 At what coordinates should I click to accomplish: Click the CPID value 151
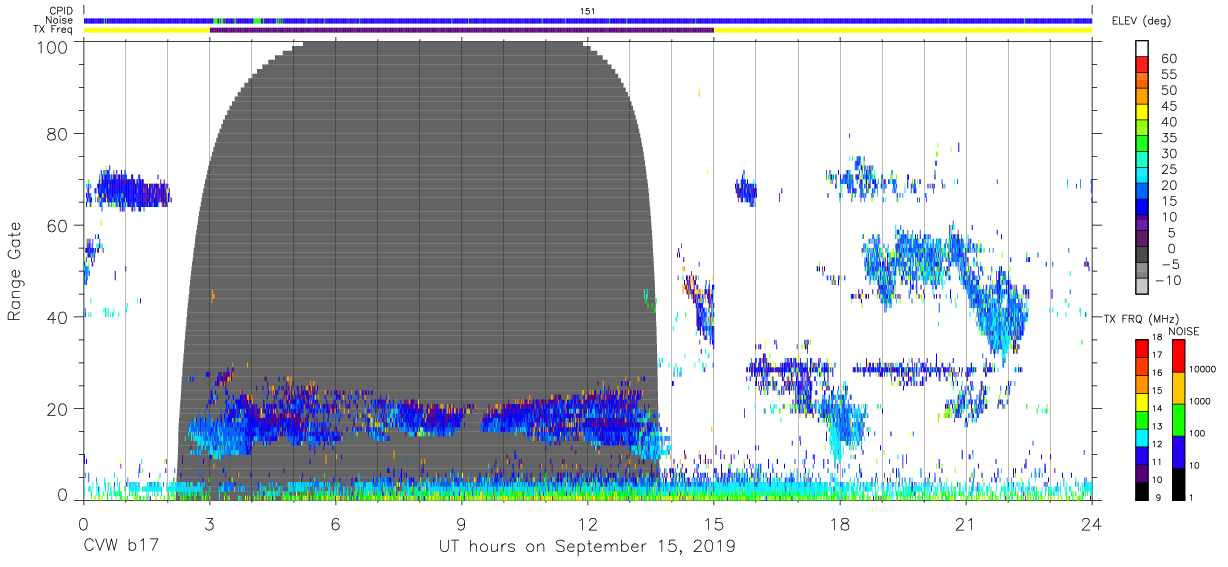tap(587, 11)
